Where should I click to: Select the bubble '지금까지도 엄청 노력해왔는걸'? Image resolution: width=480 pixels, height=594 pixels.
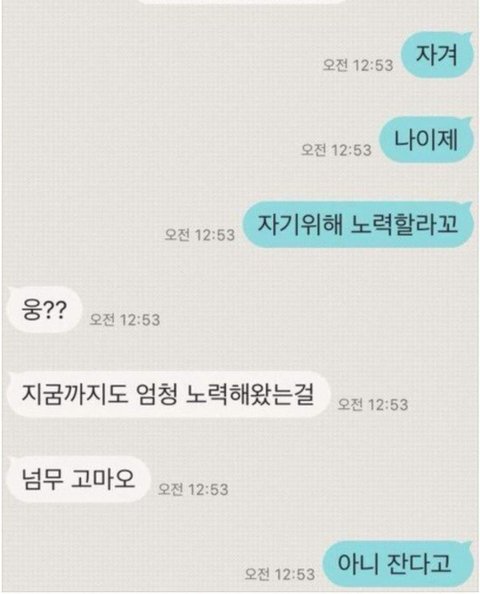coord(168,395)
